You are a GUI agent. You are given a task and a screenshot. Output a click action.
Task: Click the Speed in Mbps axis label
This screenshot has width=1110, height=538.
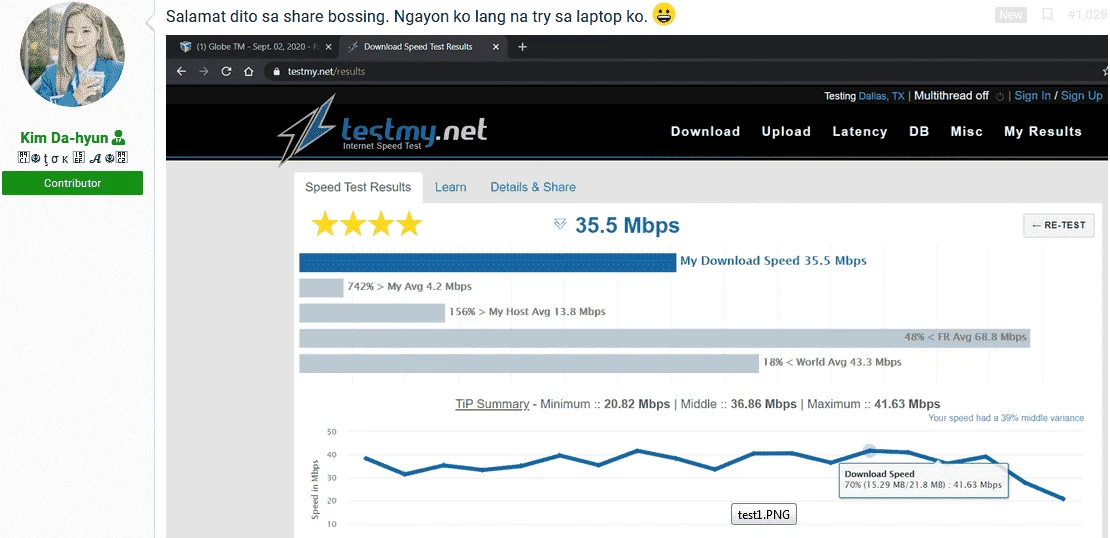pos(316,488)
